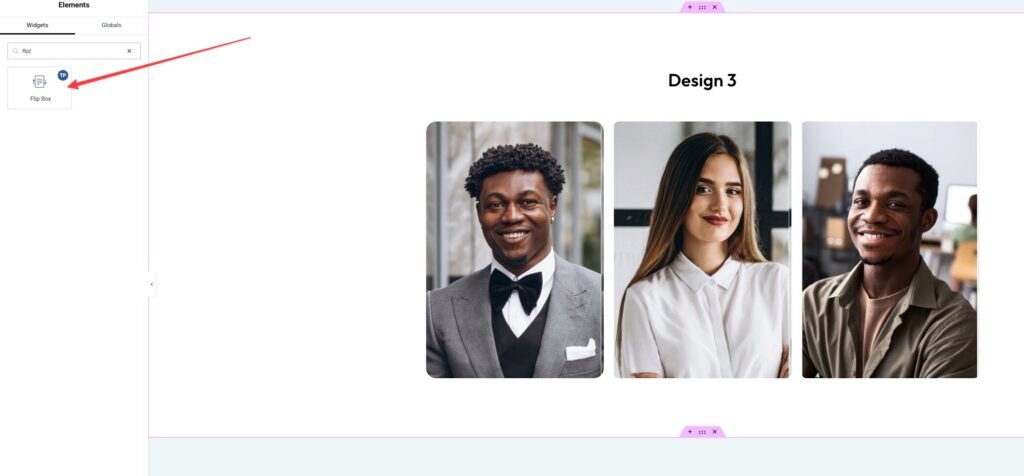Click the Flip Box widget label text
Viewport: 1024px width, 476px height.
pyautogui.click(x=40, y=99)
